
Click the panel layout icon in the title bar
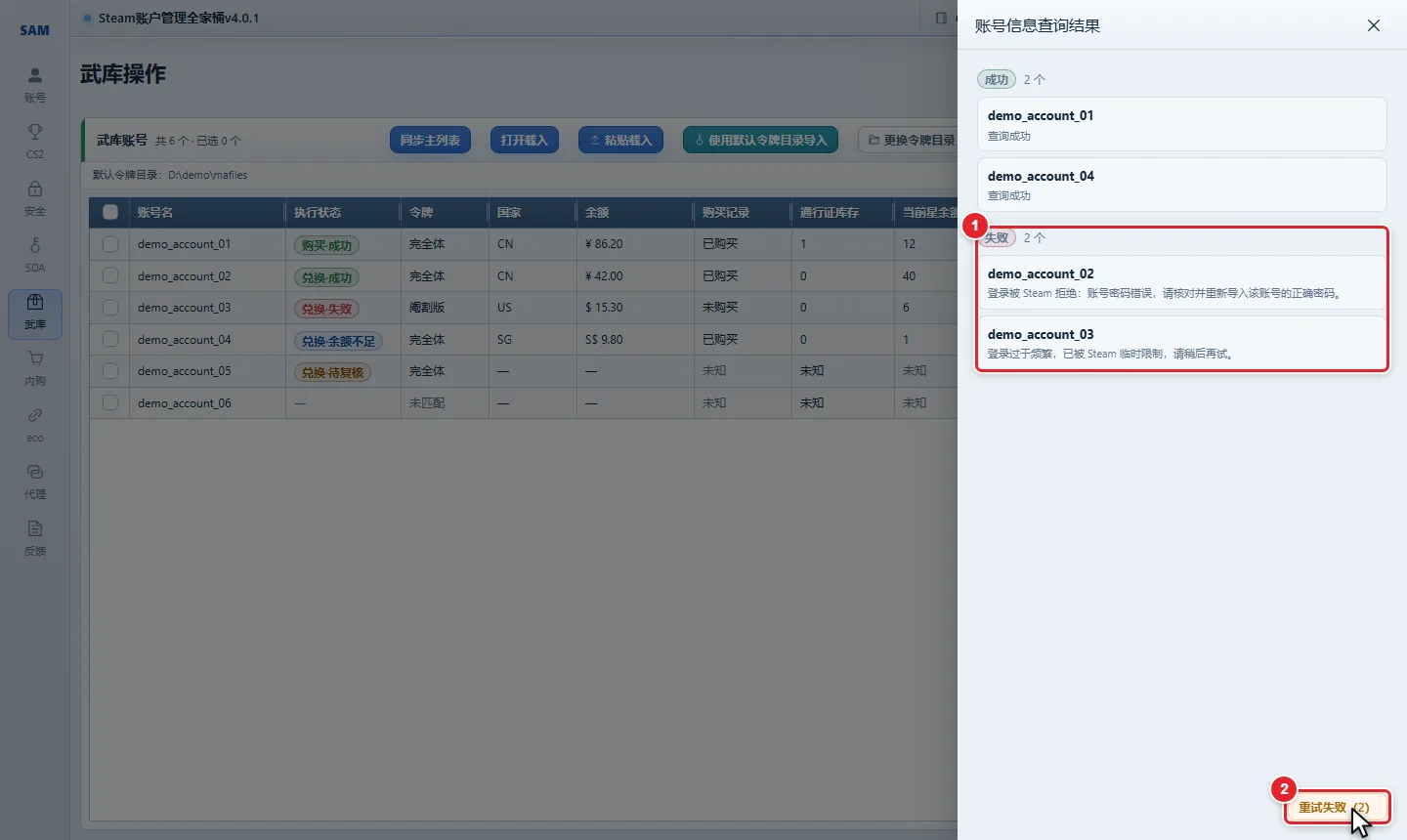pos(941,18)
